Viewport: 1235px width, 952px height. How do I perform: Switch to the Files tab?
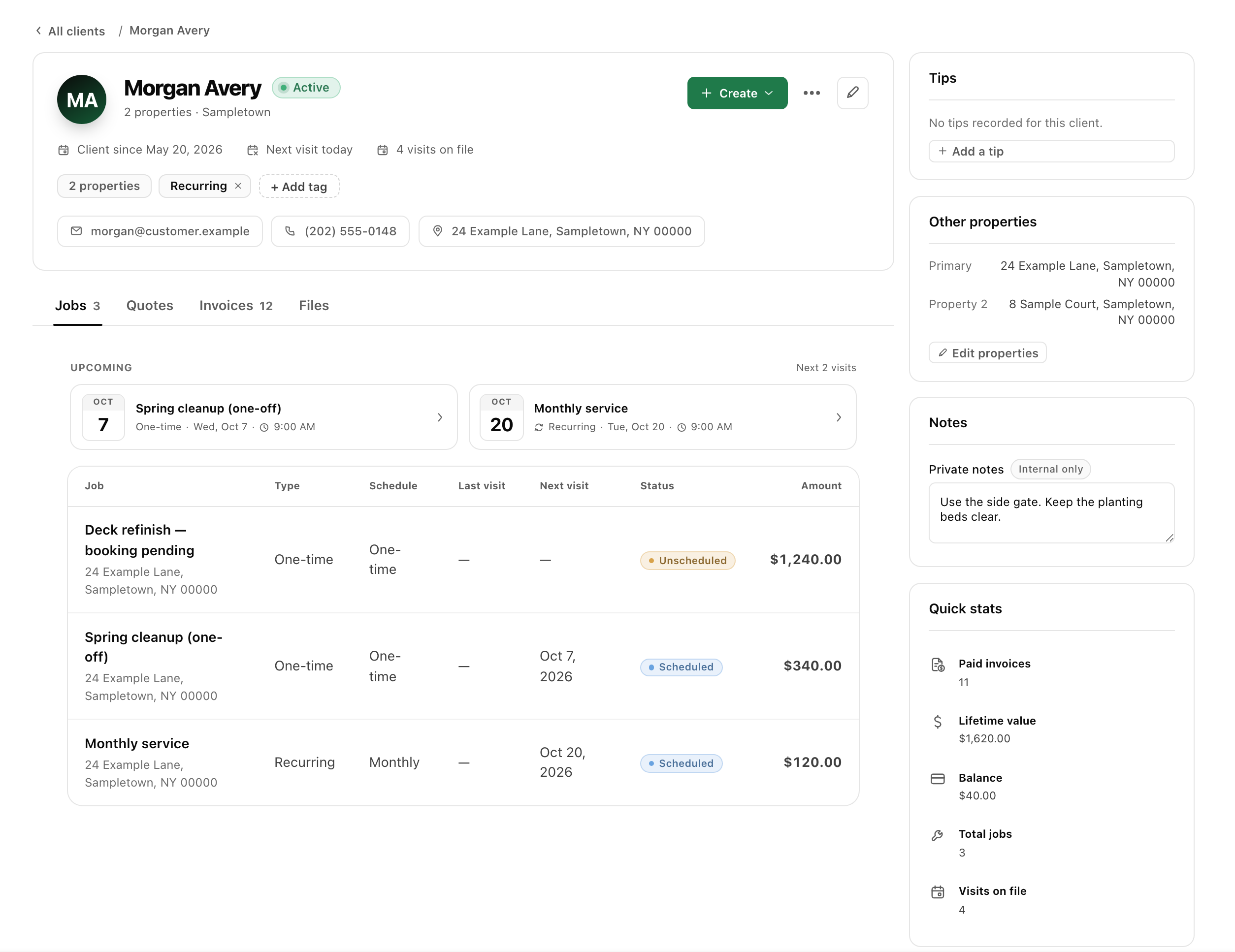tap(314, 306)
